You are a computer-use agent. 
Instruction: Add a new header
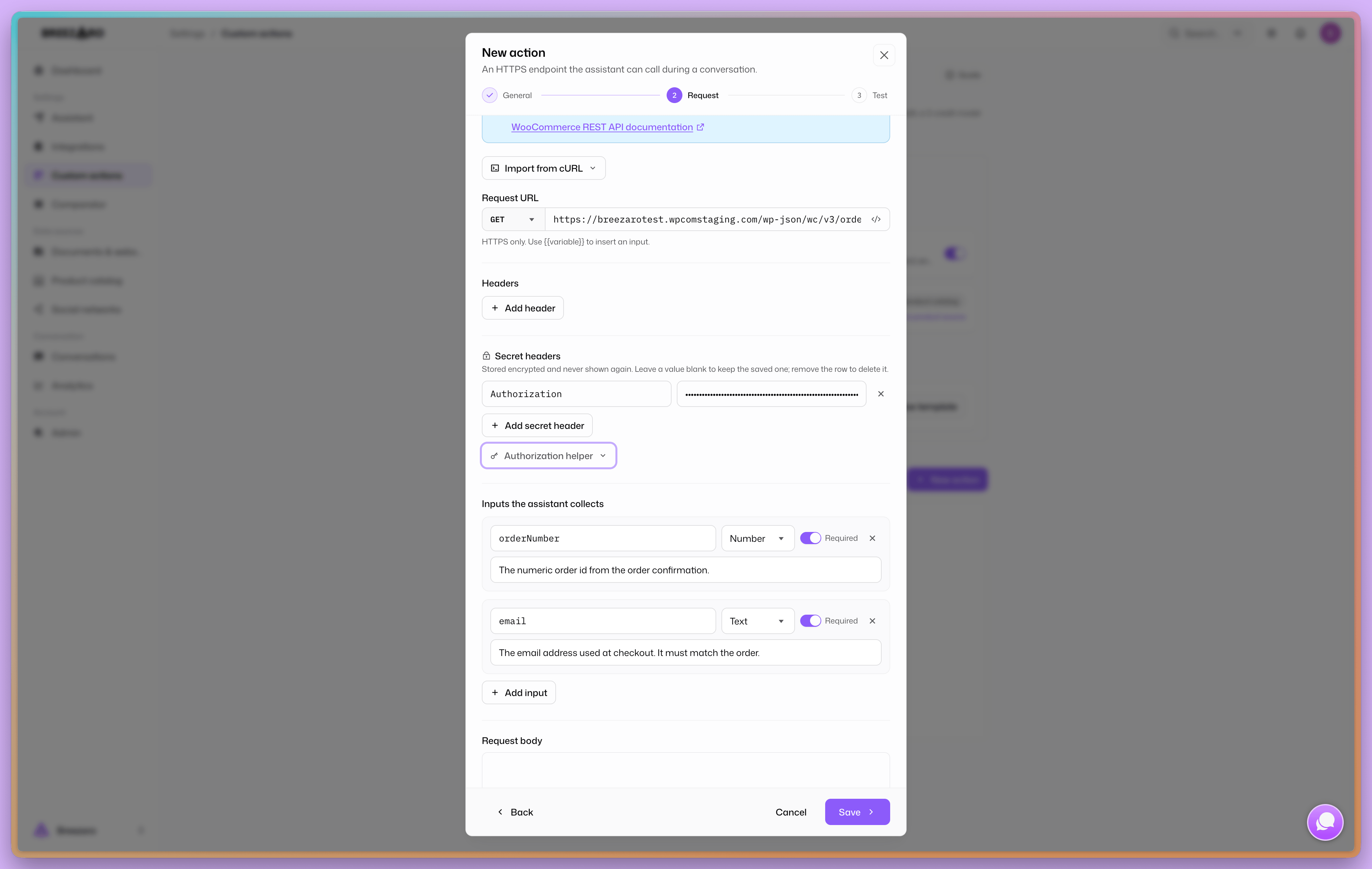tap(523, 308)
